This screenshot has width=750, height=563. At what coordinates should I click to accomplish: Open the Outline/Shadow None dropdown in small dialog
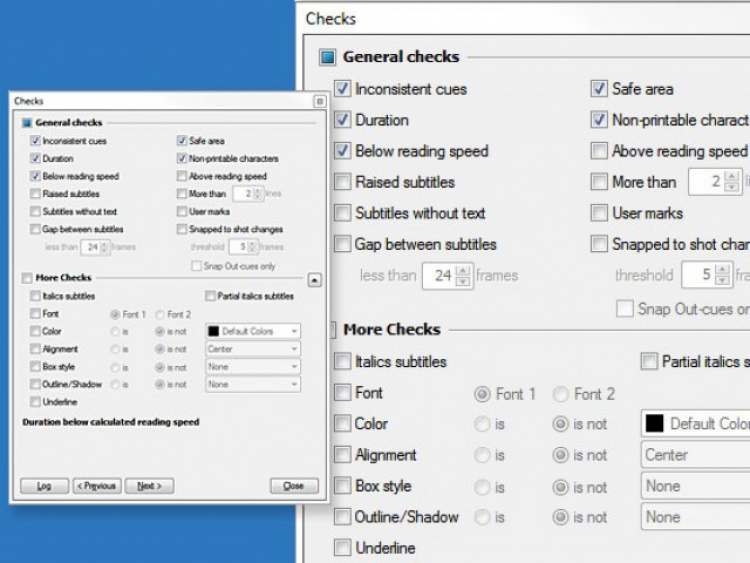click(253, 384)
